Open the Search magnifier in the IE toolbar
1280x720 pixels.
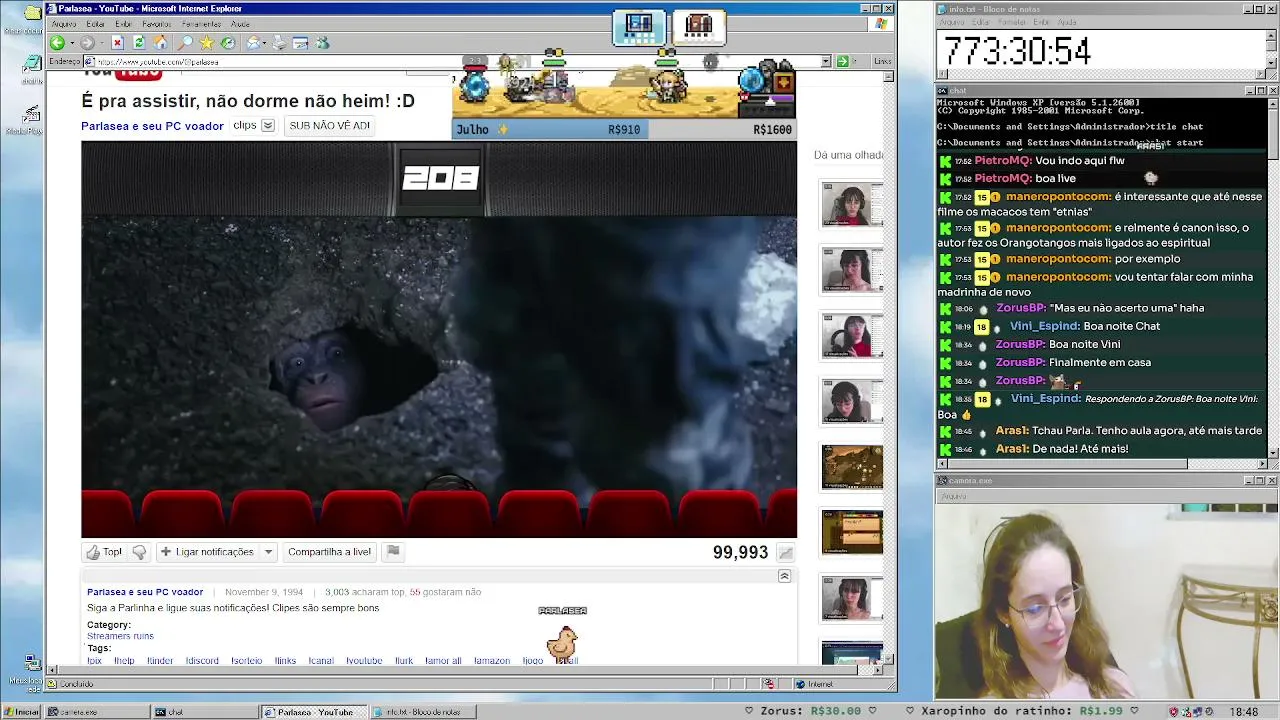[185, 43]
